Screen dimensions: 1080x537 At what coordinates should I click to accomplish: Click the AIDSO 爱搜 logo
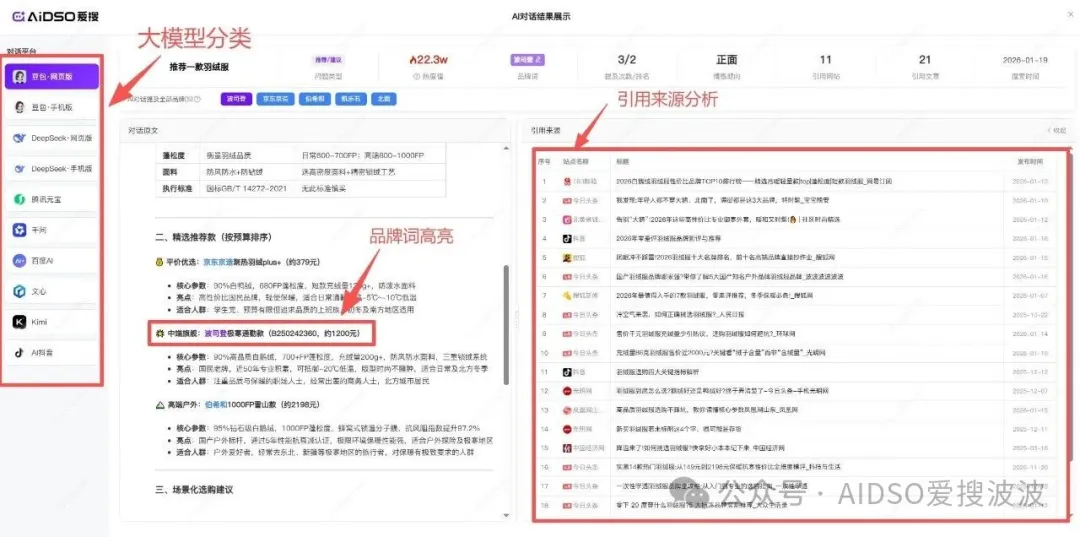point(56,16)
